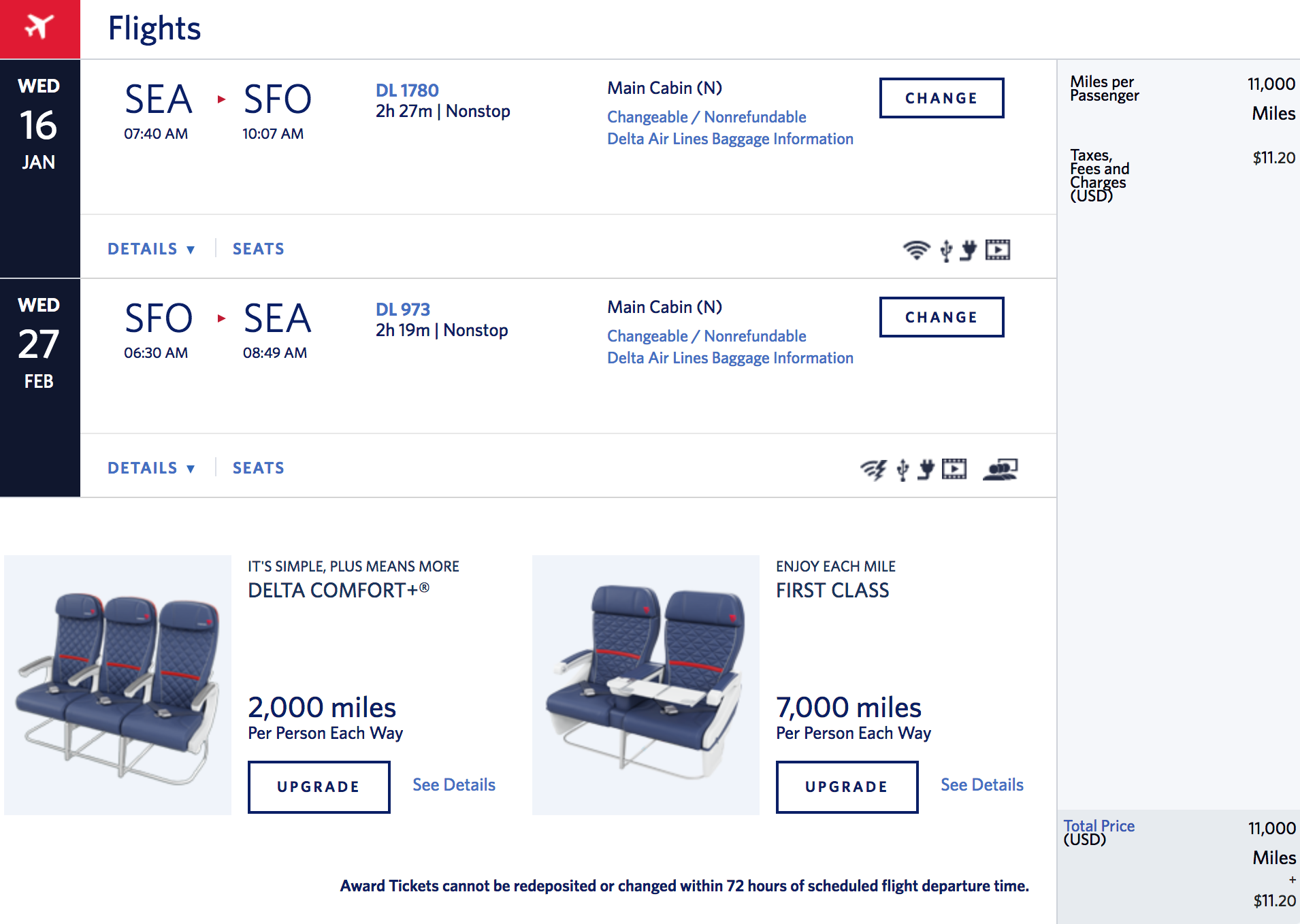Click the shared overhead screen icon for DL 973

(x=1001, y=469)
